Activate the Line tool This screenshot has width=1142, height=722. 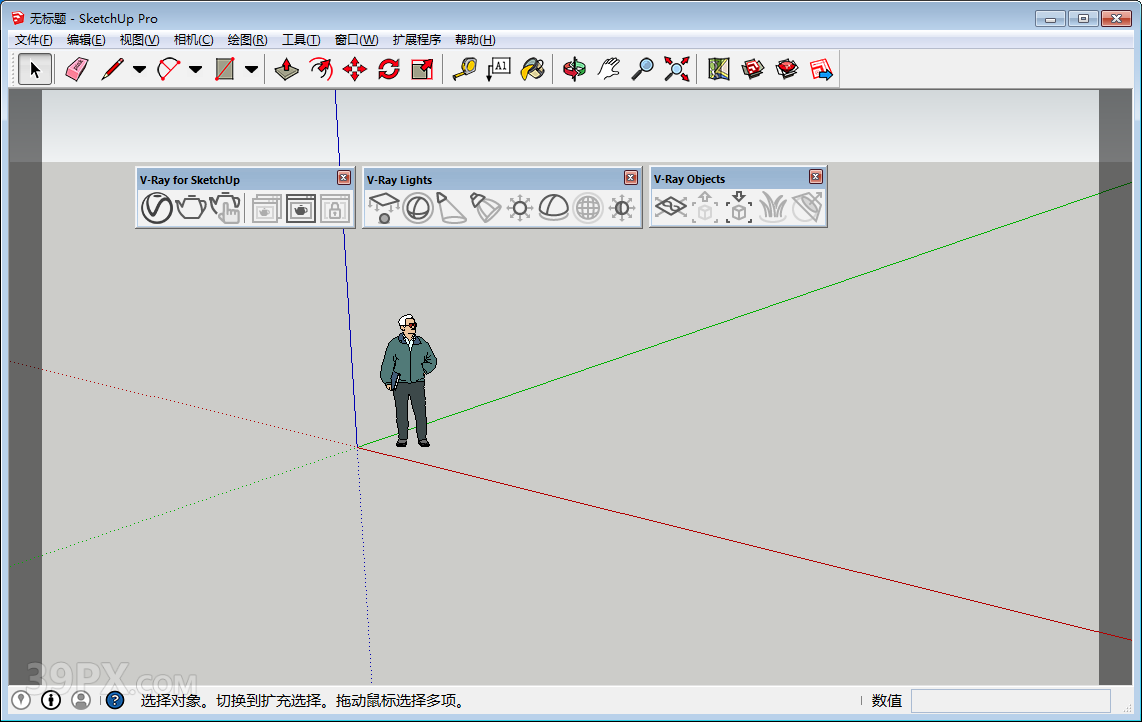(113, 68)
